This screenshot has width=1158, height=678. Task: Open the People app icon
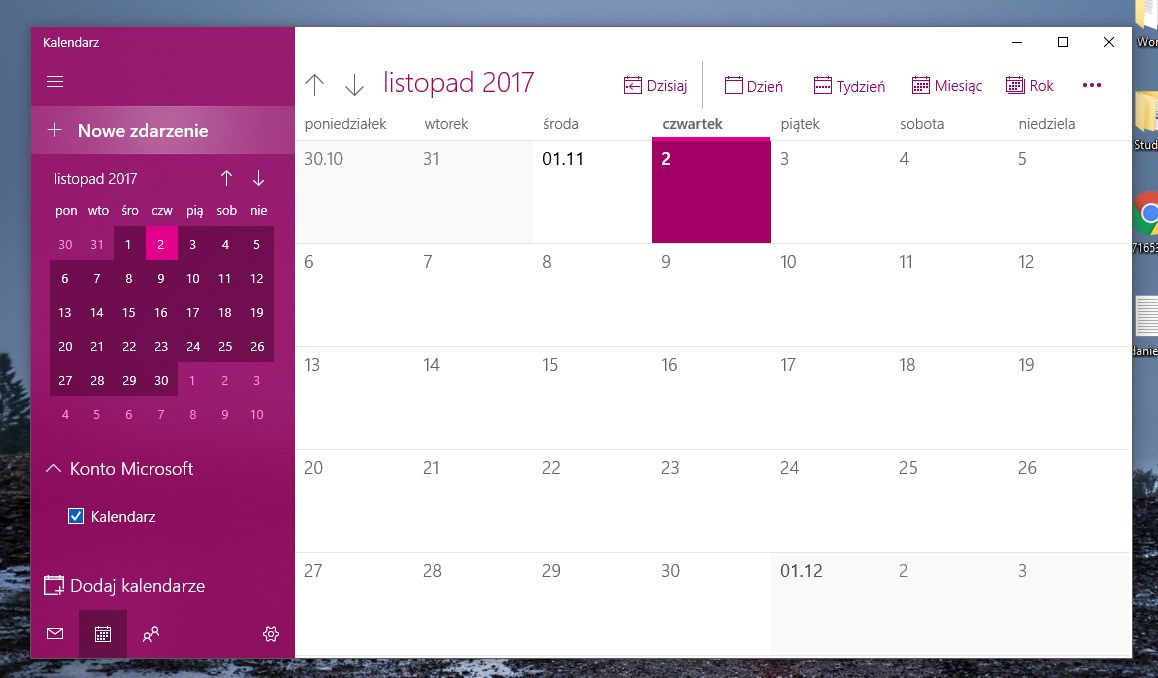(151, 634)
